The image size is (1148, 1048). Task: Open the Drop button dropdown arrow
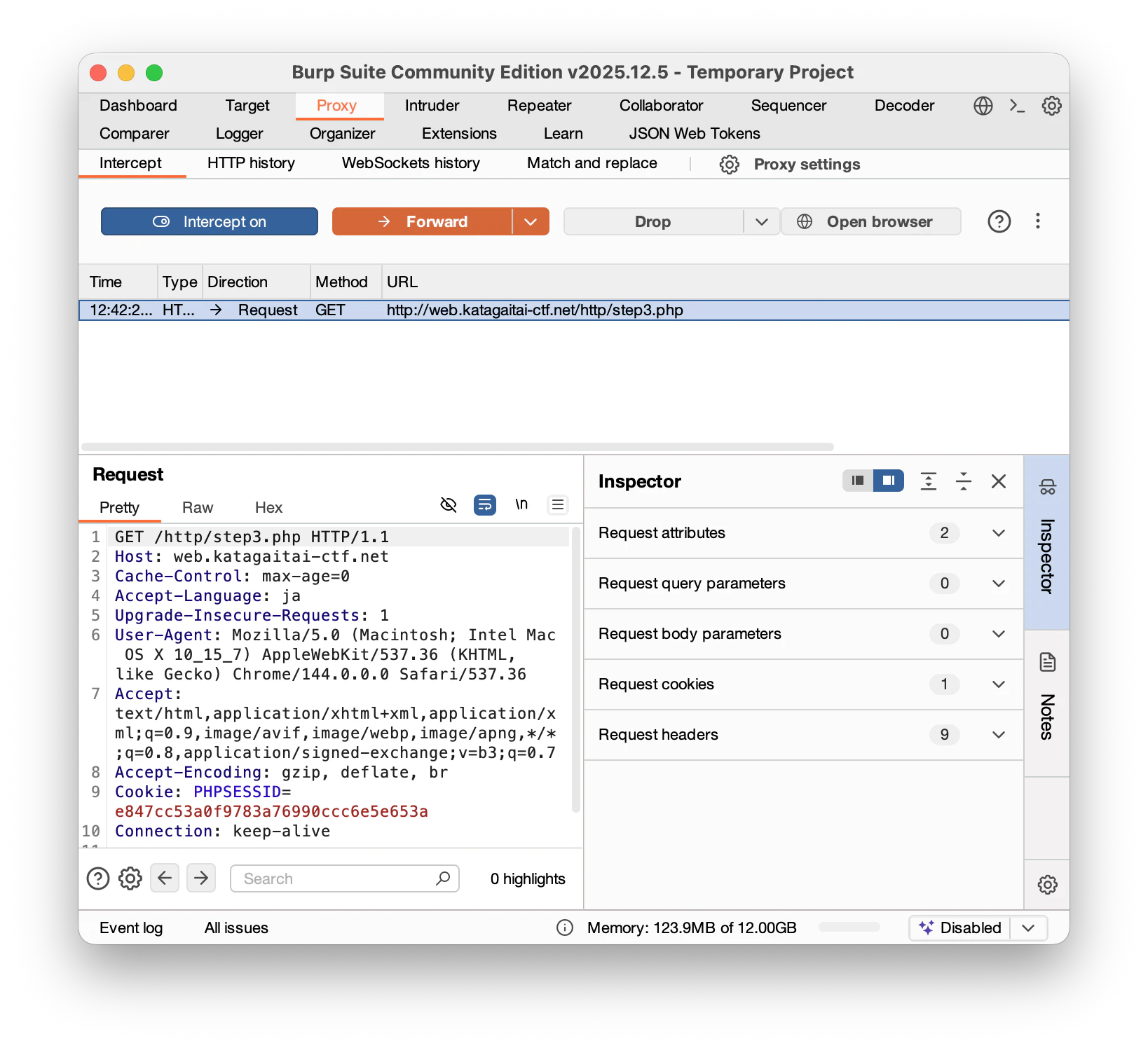tap(762, 221)
